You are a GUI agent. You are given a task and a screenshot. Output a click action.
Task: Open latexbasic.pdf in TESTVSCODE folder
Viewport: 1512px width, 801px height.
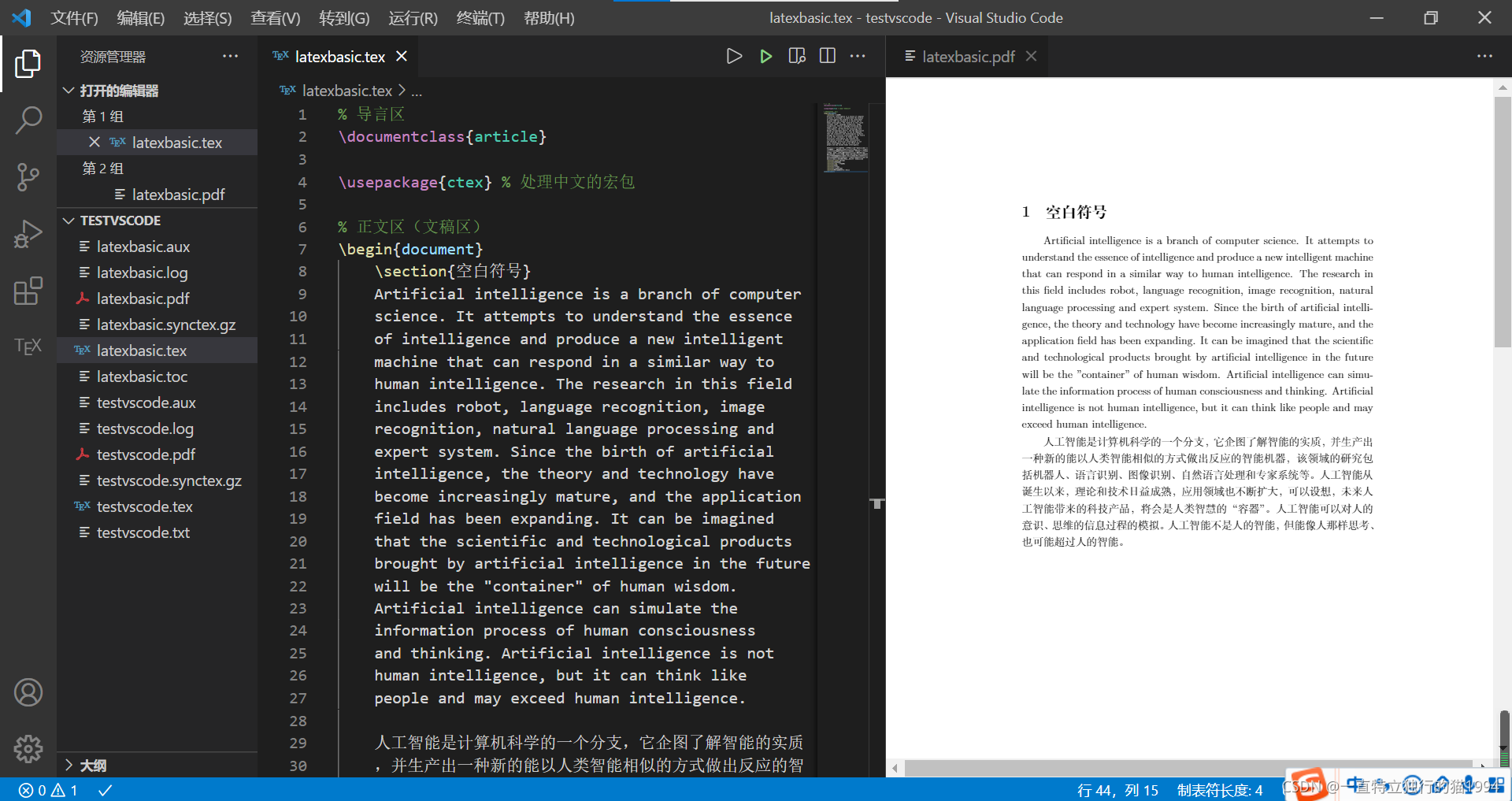pos(143,299)
